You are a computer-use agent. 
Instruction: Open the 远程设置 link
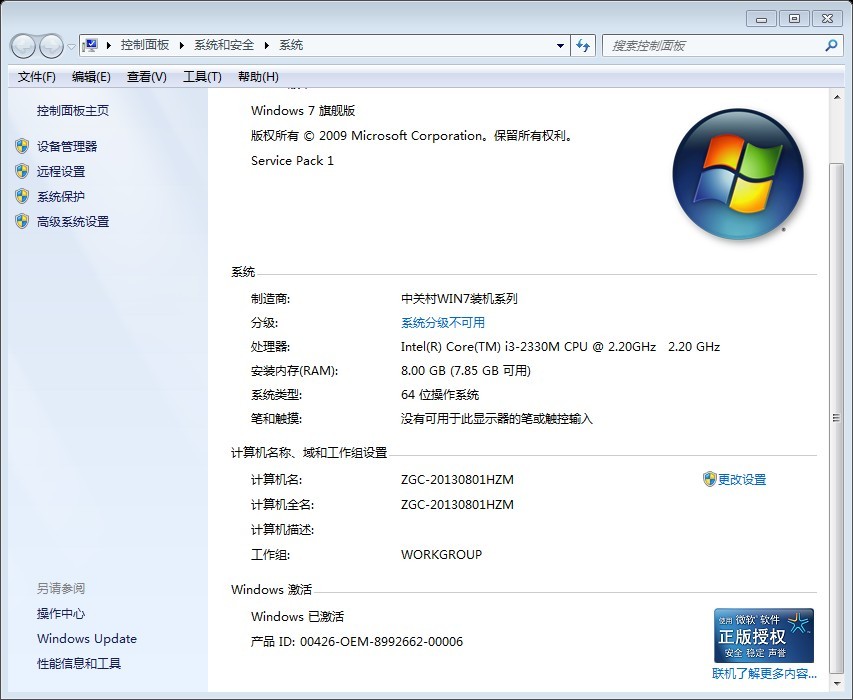point(61,171)
